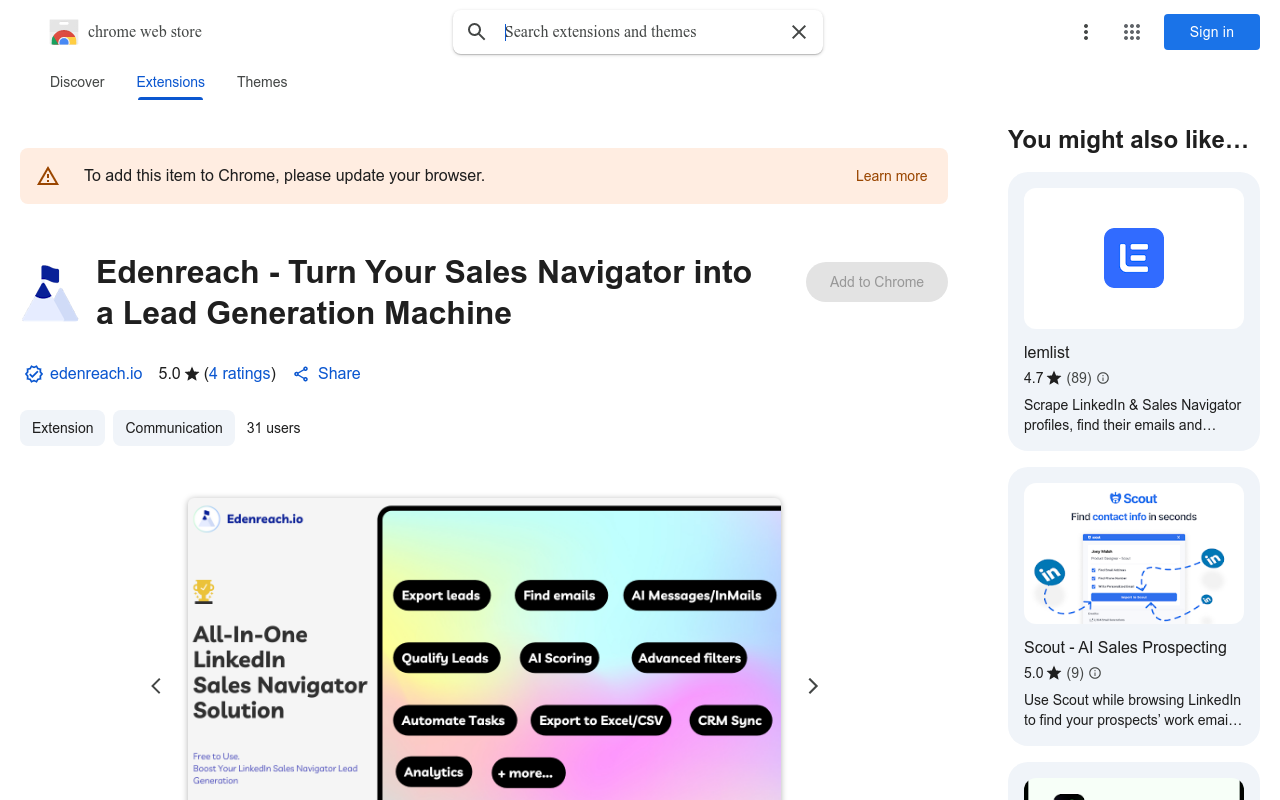Screen dimensions: 1280x800
Task: Switch to the Extensions tab
Action: (171, 82)
